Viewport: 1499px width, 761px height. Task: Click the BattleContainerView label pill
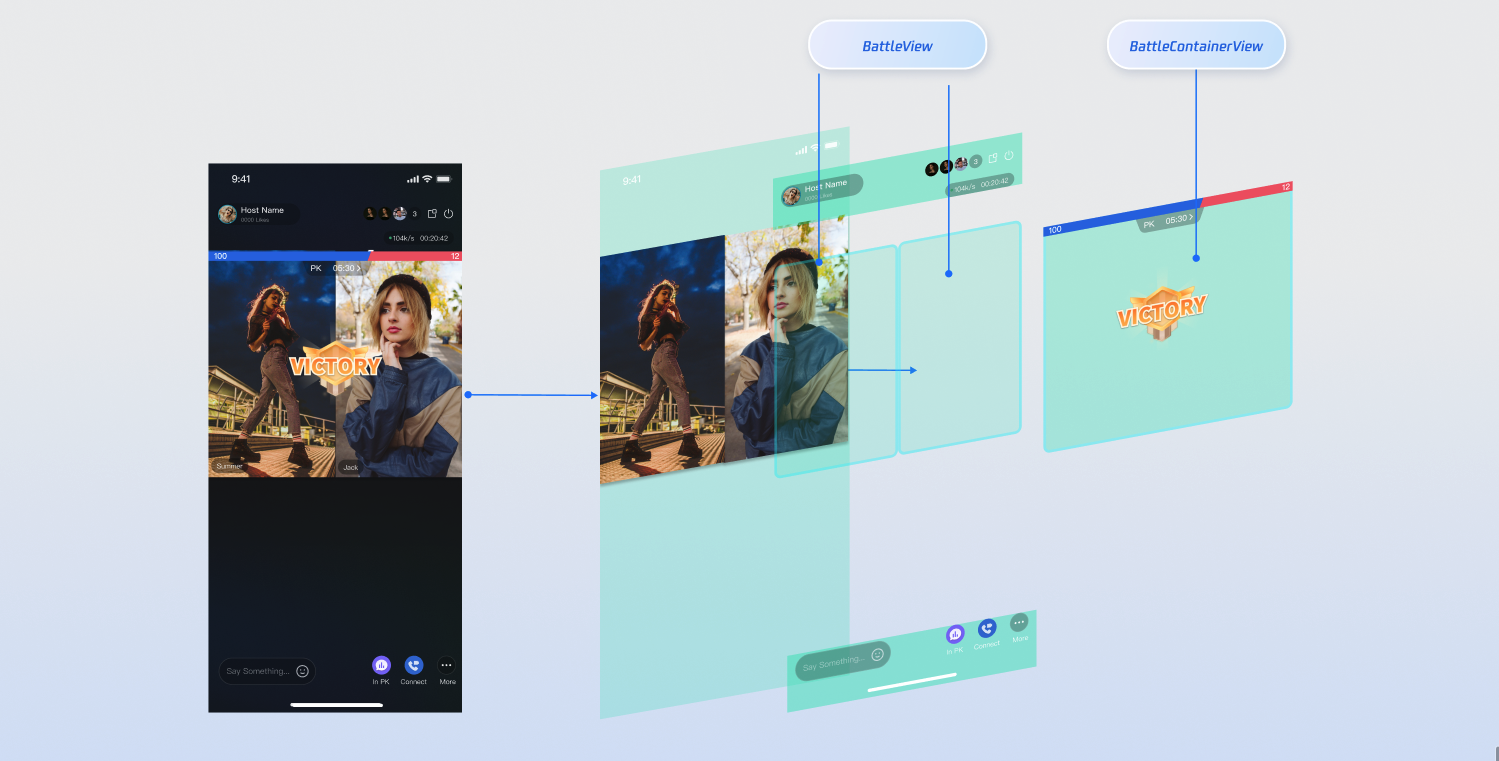click(1196, 46)
